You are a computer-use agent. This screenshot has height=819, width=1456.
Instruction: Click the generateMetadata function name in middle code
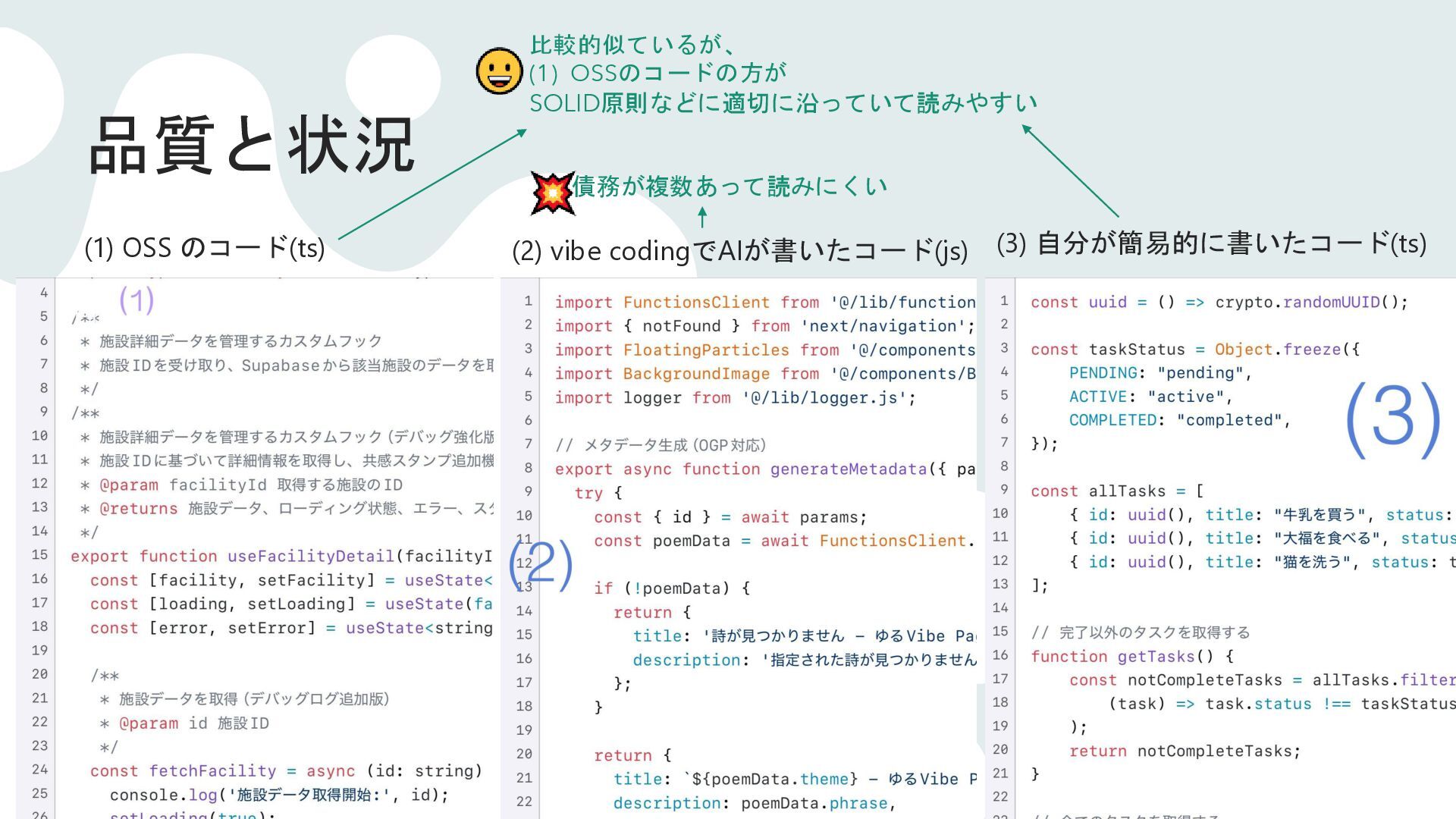click(849, 469)
